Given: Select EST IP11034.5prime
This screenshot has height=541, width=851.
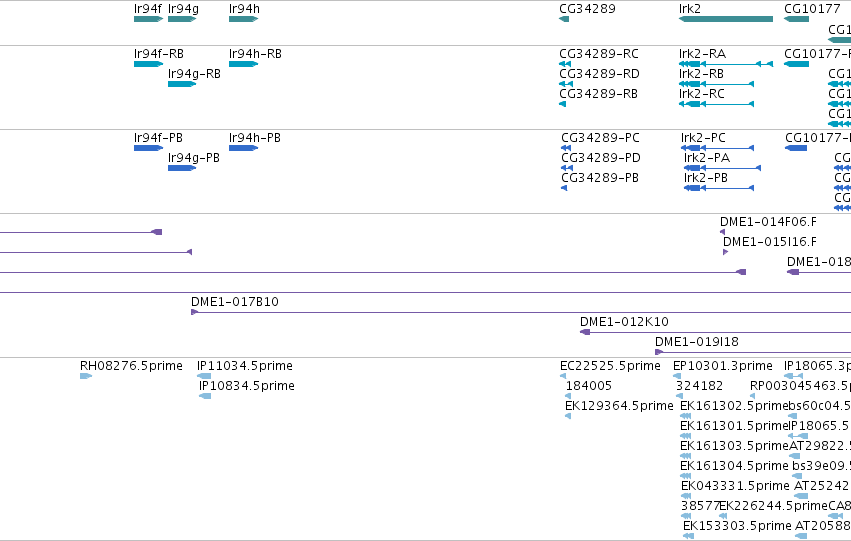Looking at the screenshot, I should [204, 376].
